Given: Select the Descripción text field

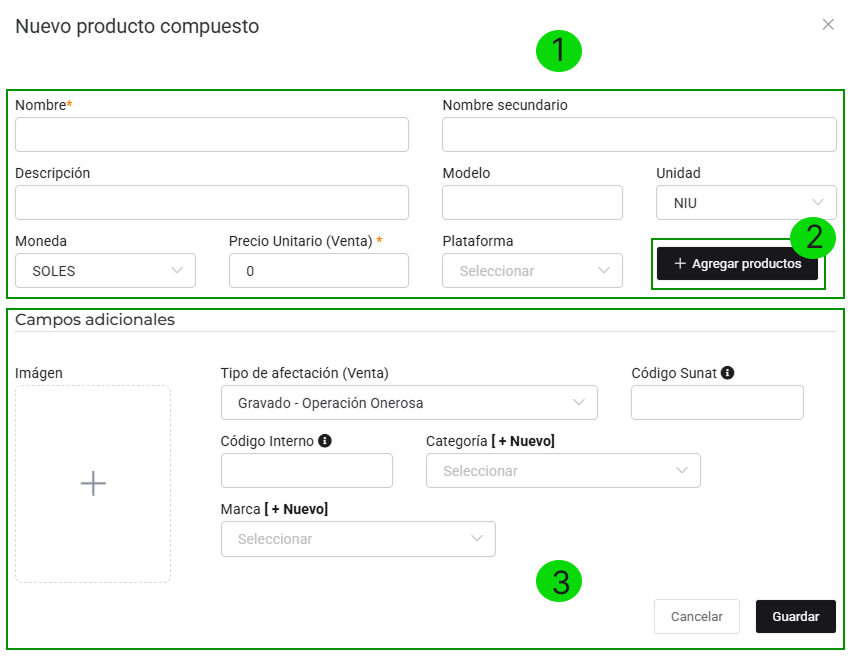Looking at the screenshot, I should click(212, 203).
